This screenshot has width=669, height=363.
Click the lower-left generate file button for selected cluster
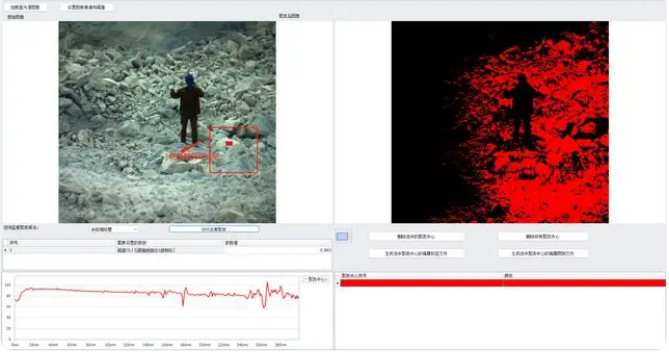click(416, 253)
